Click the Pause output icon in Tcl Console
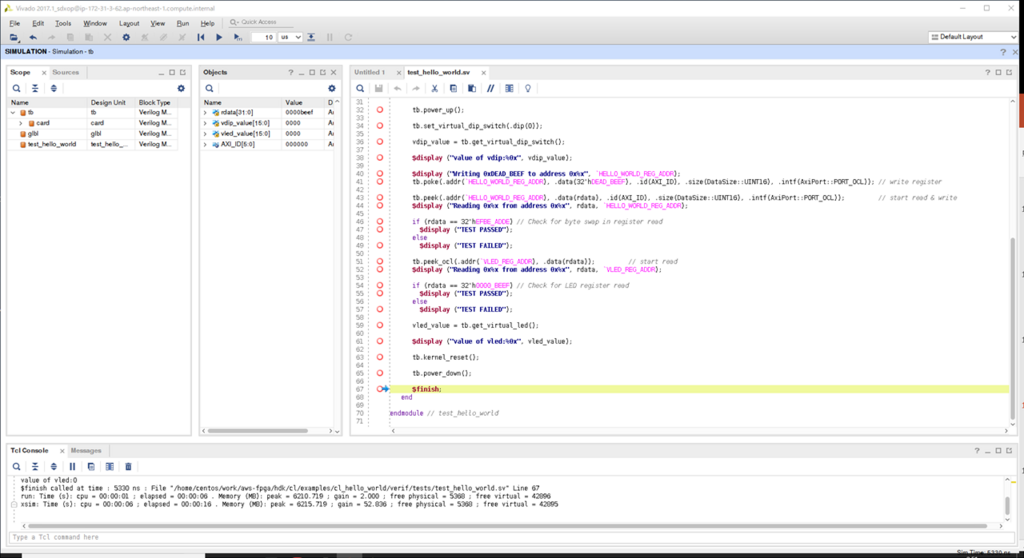Viewport: 1024px width, 558px height. point(72,467)
